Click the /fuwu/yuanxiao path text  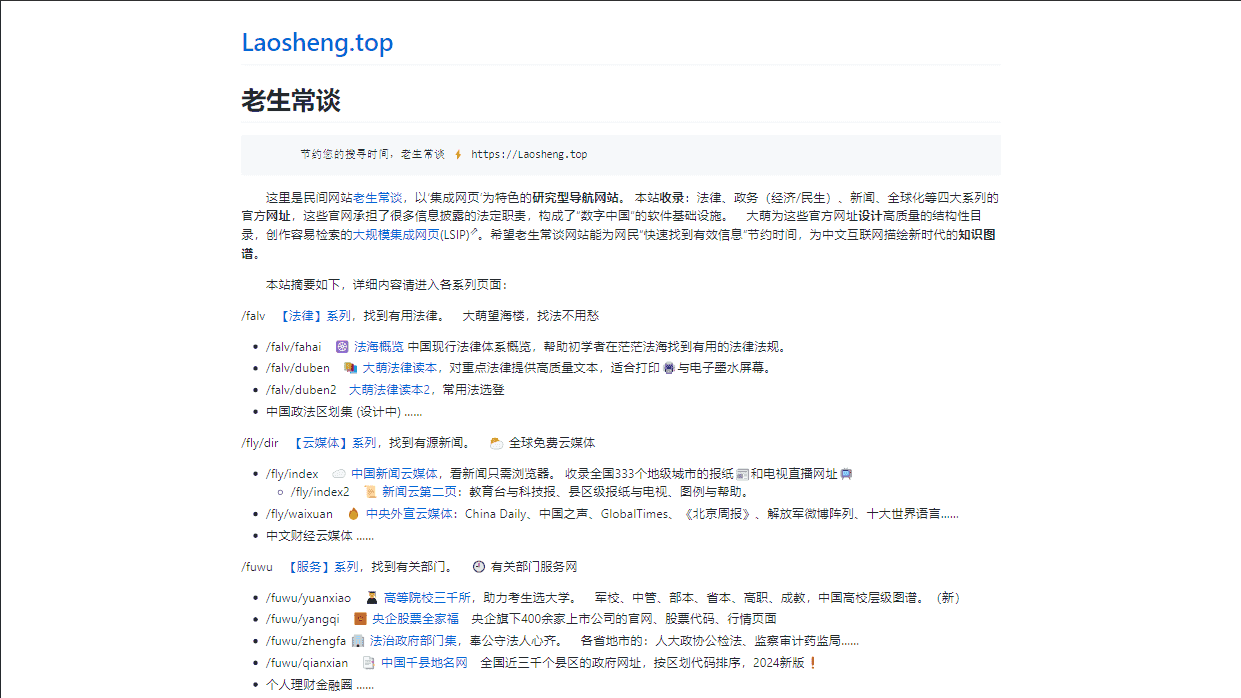point(308,598)
